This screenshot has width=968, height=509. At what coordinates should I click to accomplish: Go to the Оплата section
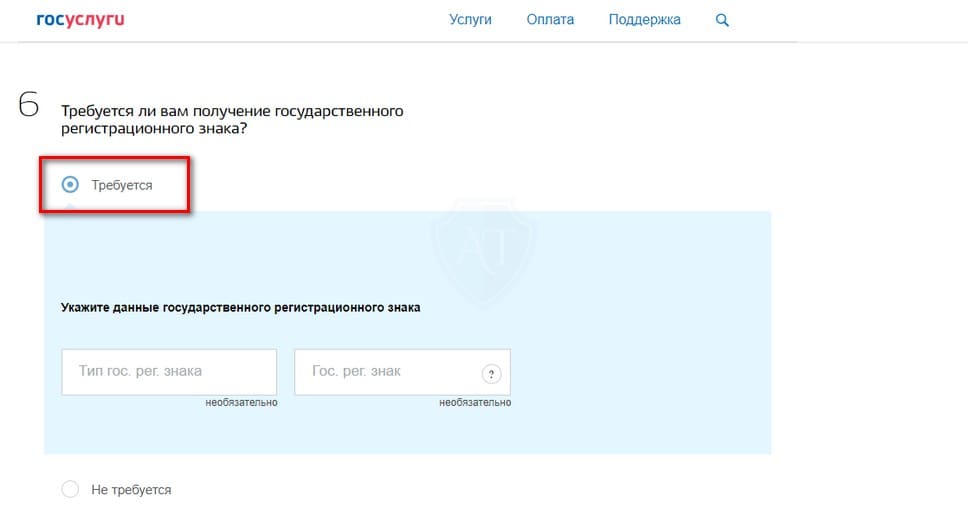550,20
